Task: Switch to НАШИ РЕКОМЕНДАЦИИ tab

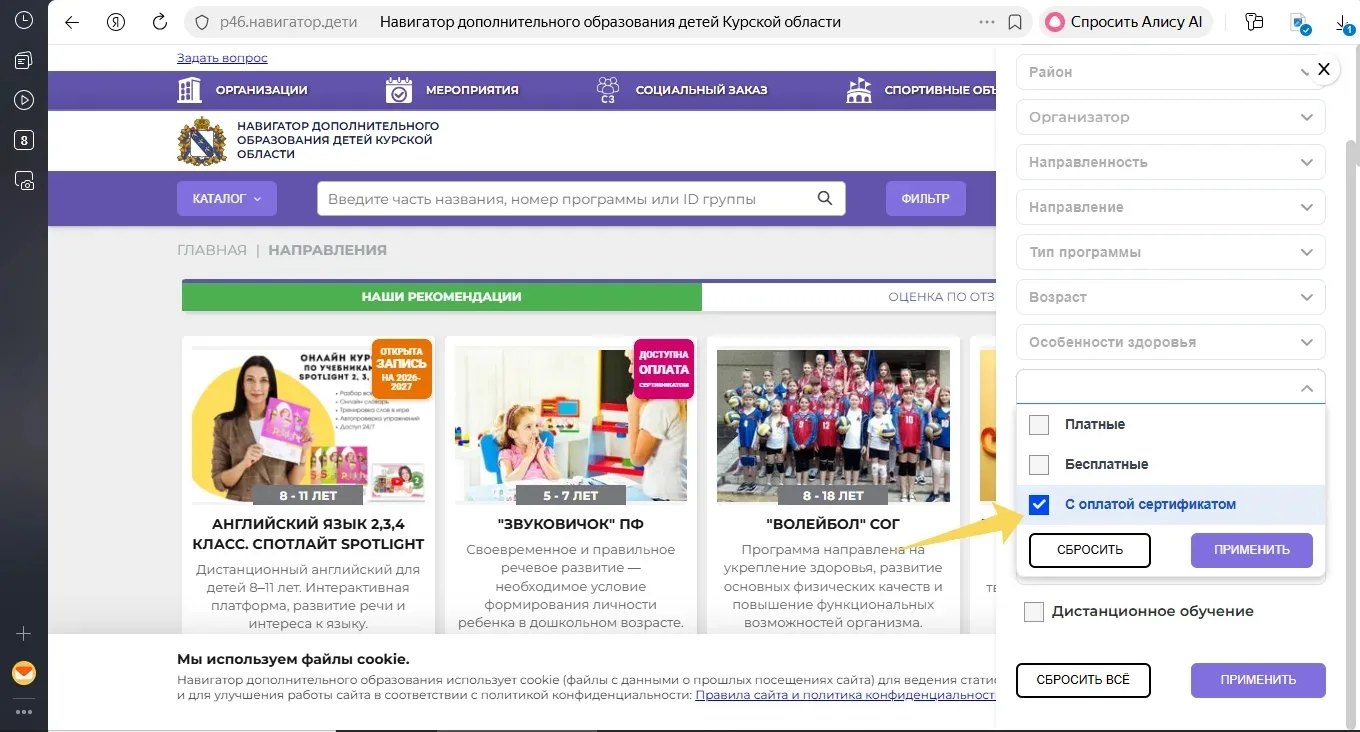Action: pyautogui.click(x=442, y=296)
